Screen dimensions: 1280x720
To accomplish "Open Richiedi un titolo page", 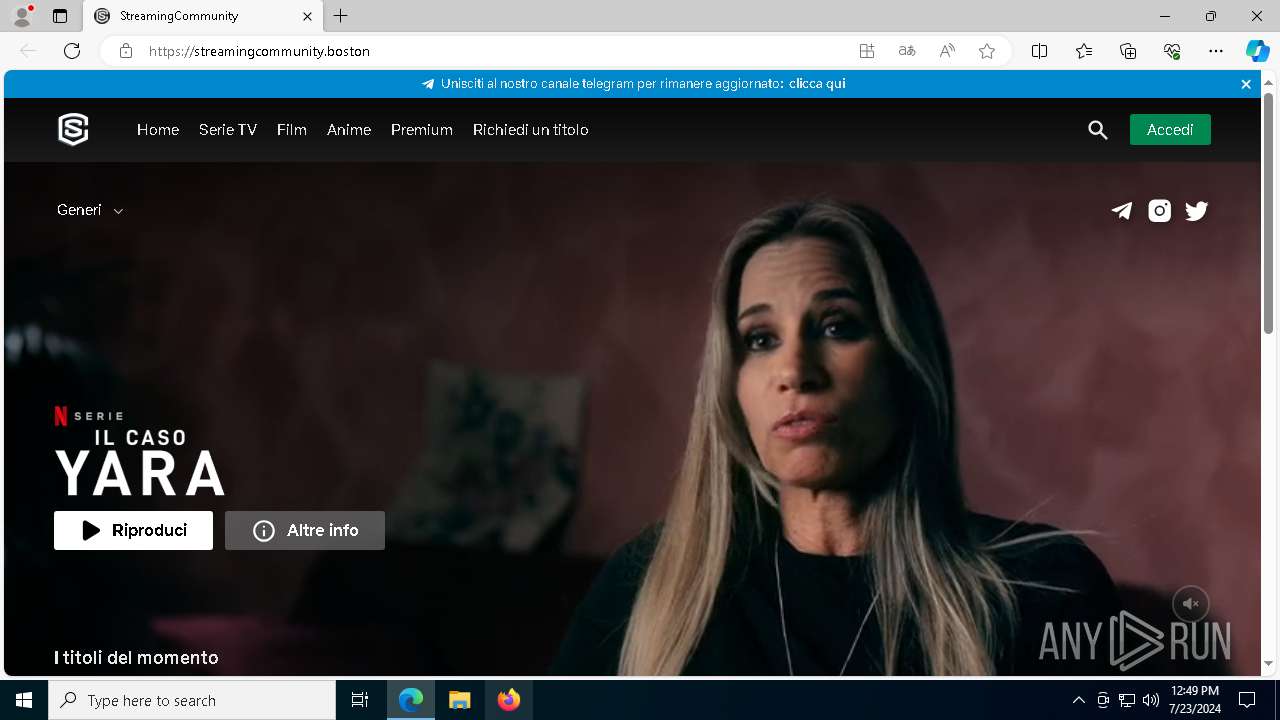I will [x=531, y=130].
